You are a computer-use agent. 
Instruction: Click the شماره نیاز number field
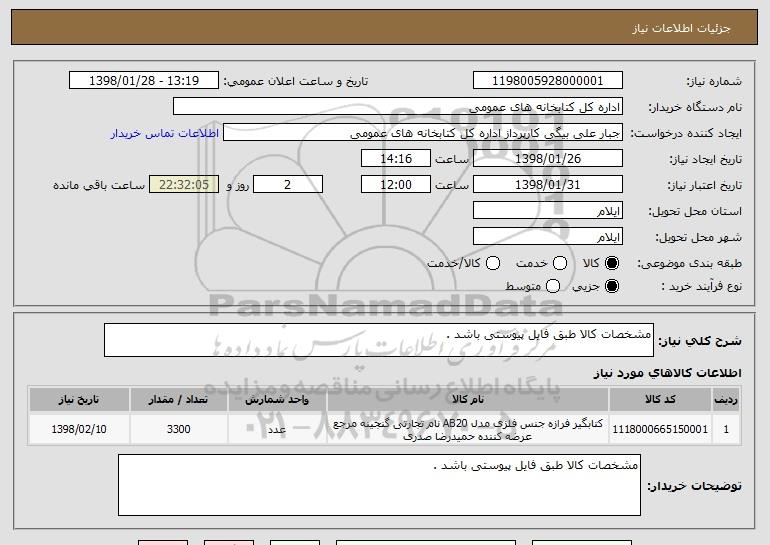click(546, 81)
